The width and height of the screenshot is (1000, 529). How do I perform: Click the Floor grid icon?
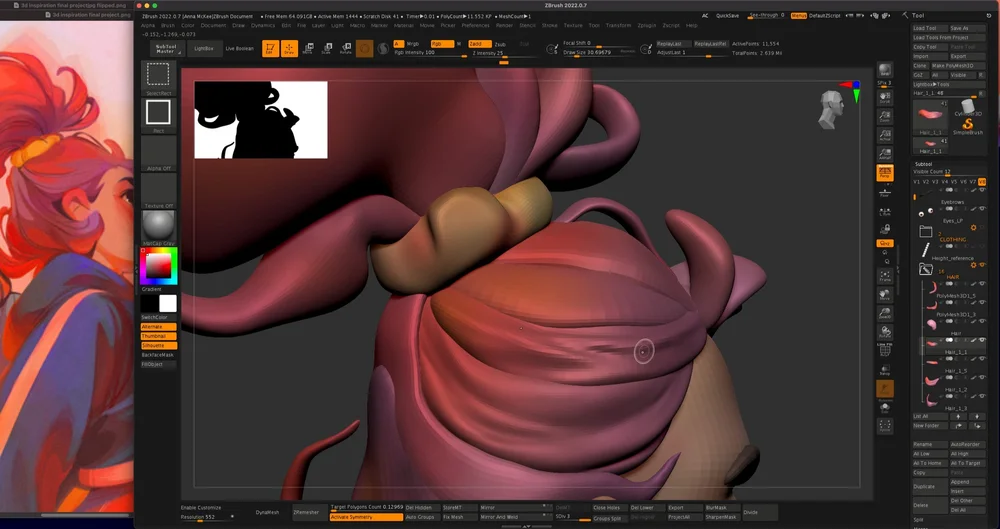885,191
